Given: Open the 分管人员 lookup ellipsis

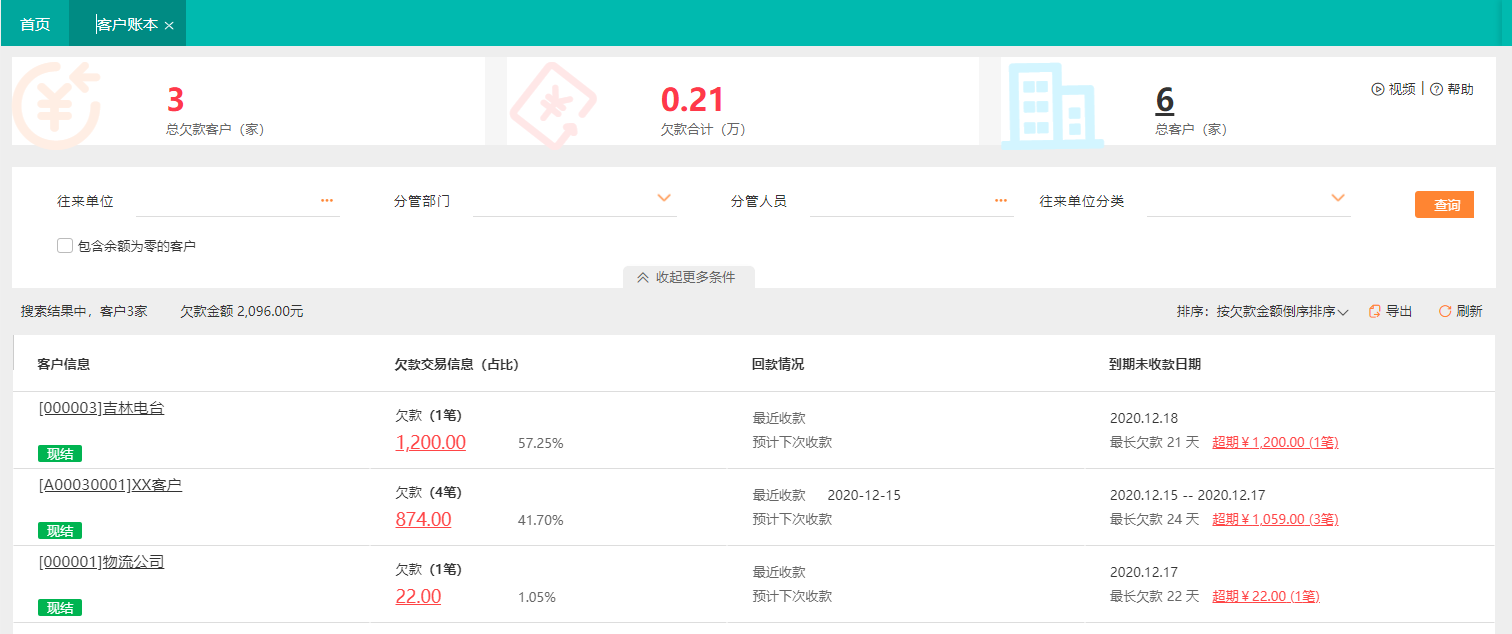Looking at the screenshot, I should [x=1001, y=201].
